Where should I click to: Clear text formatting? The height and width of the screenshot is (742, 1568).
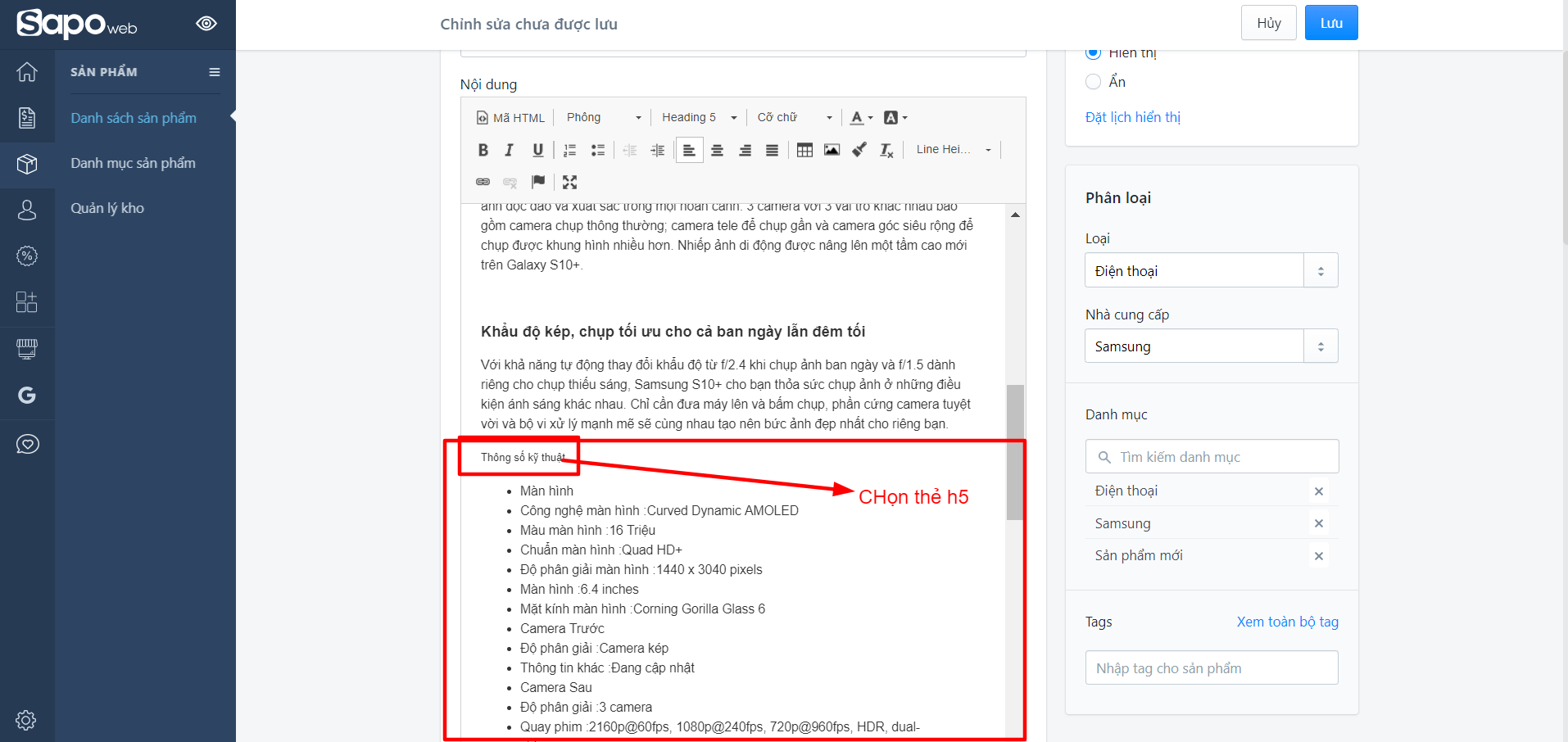coord(886,150)
